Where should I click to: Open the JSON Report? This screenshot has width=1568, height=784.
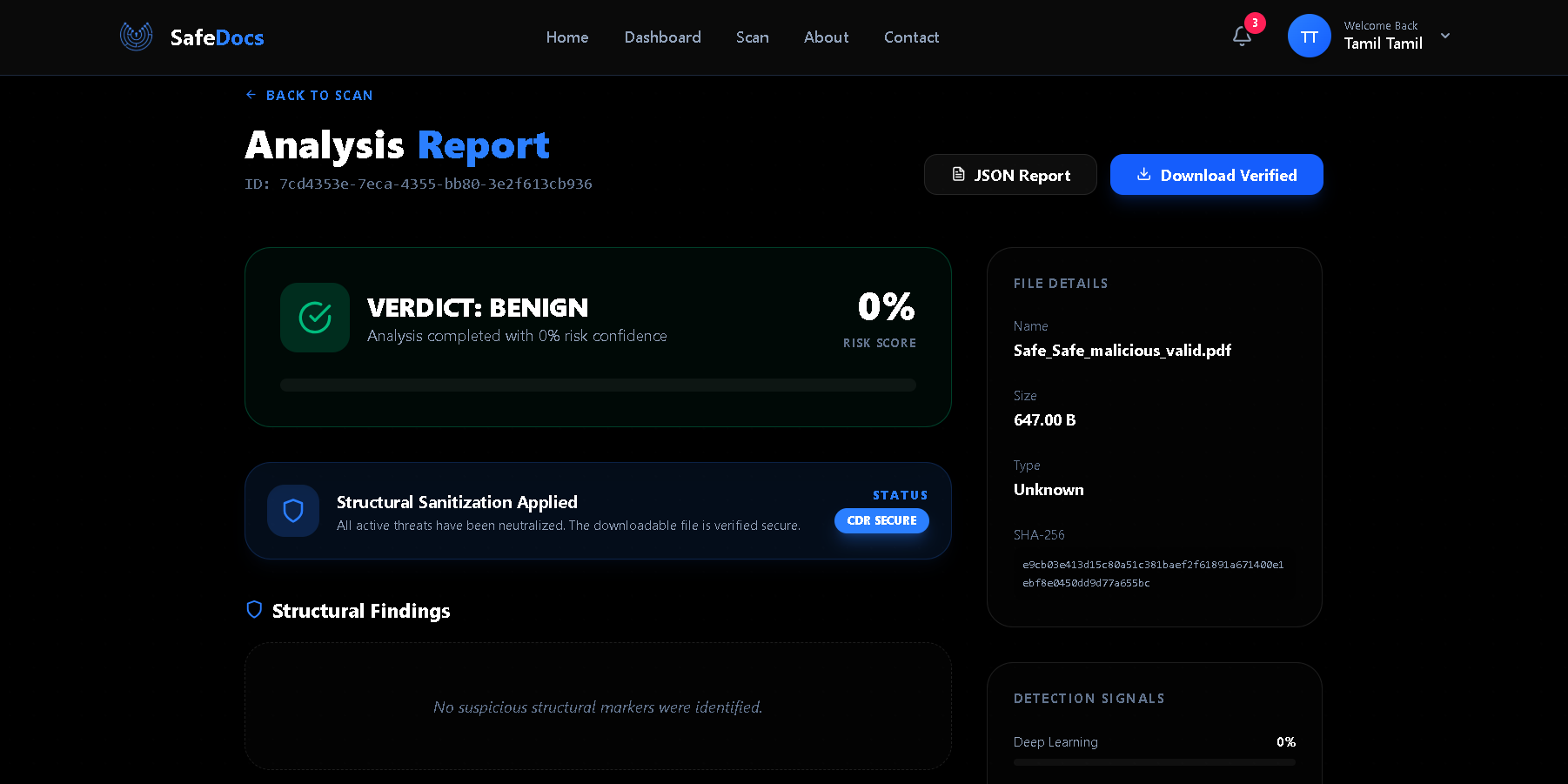(x=1010, y=175)
